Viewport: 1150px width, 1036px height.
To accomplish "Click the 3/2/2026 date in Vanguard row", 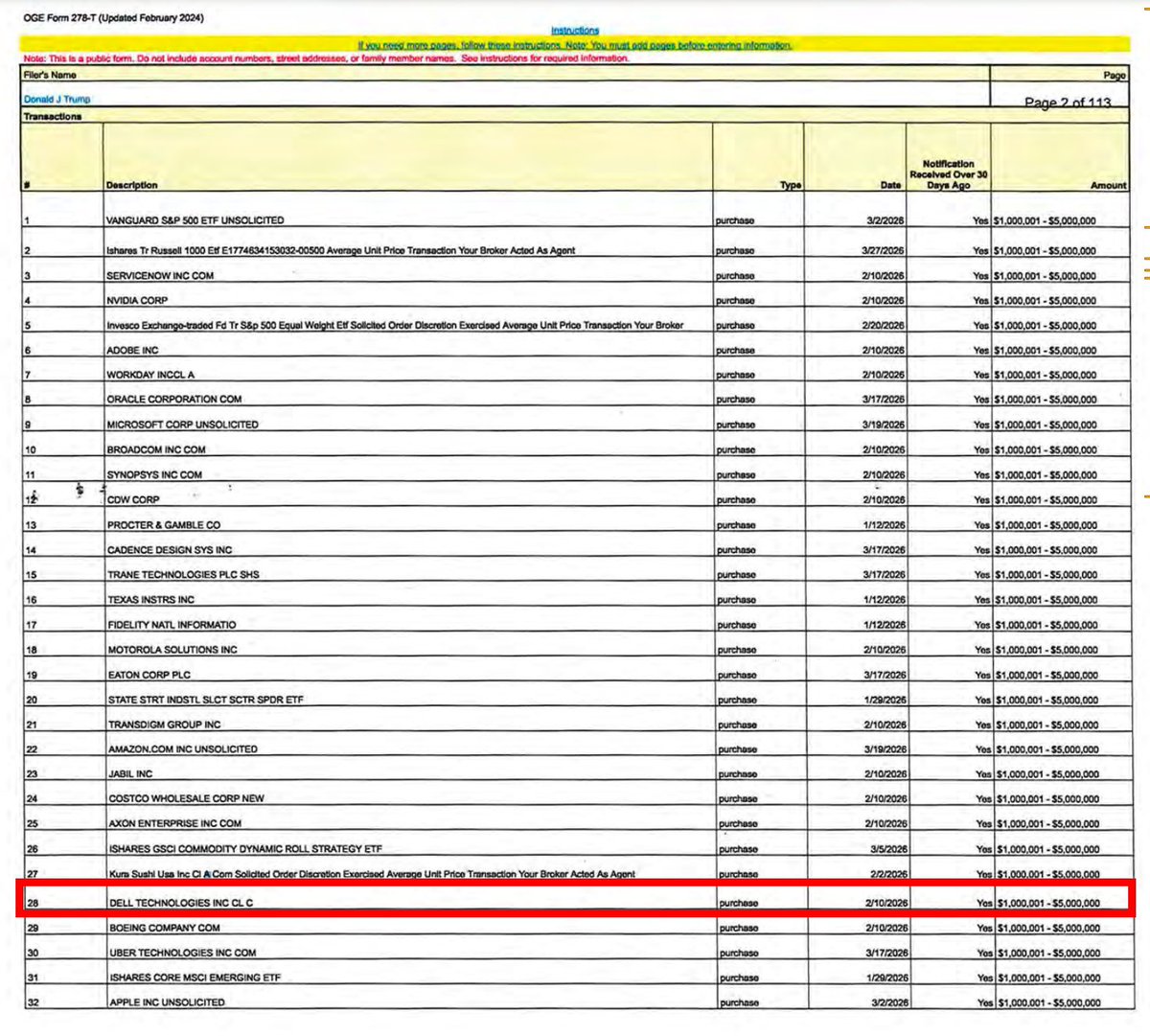I will point(885,220).
